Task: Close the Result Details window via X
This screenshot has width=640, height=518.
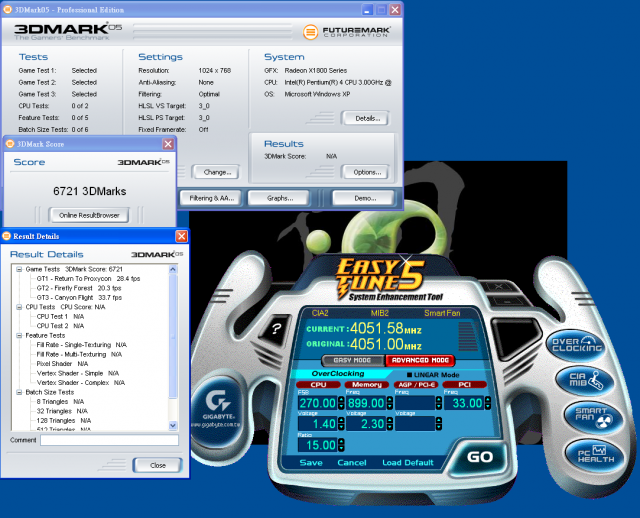Action: coord(181,236)
